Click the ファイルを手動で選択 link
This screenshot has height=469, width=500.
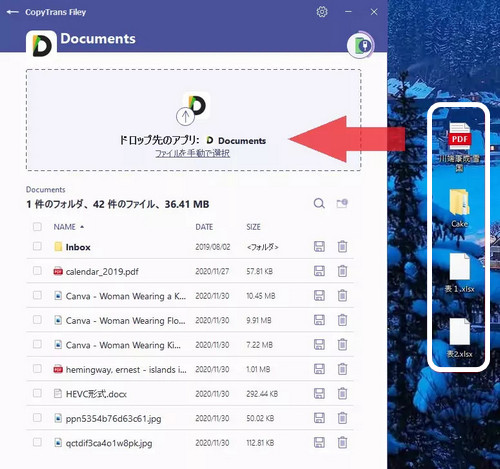(192, 153)
